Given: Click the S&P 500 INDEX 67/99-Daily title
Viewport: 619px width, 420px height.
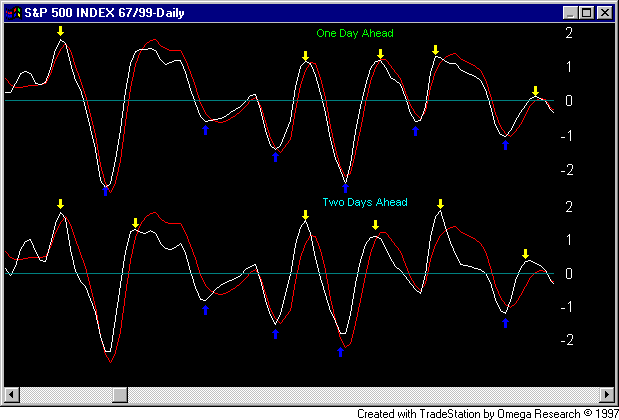Looking at the screenshot, I should [x=104, y=13].
